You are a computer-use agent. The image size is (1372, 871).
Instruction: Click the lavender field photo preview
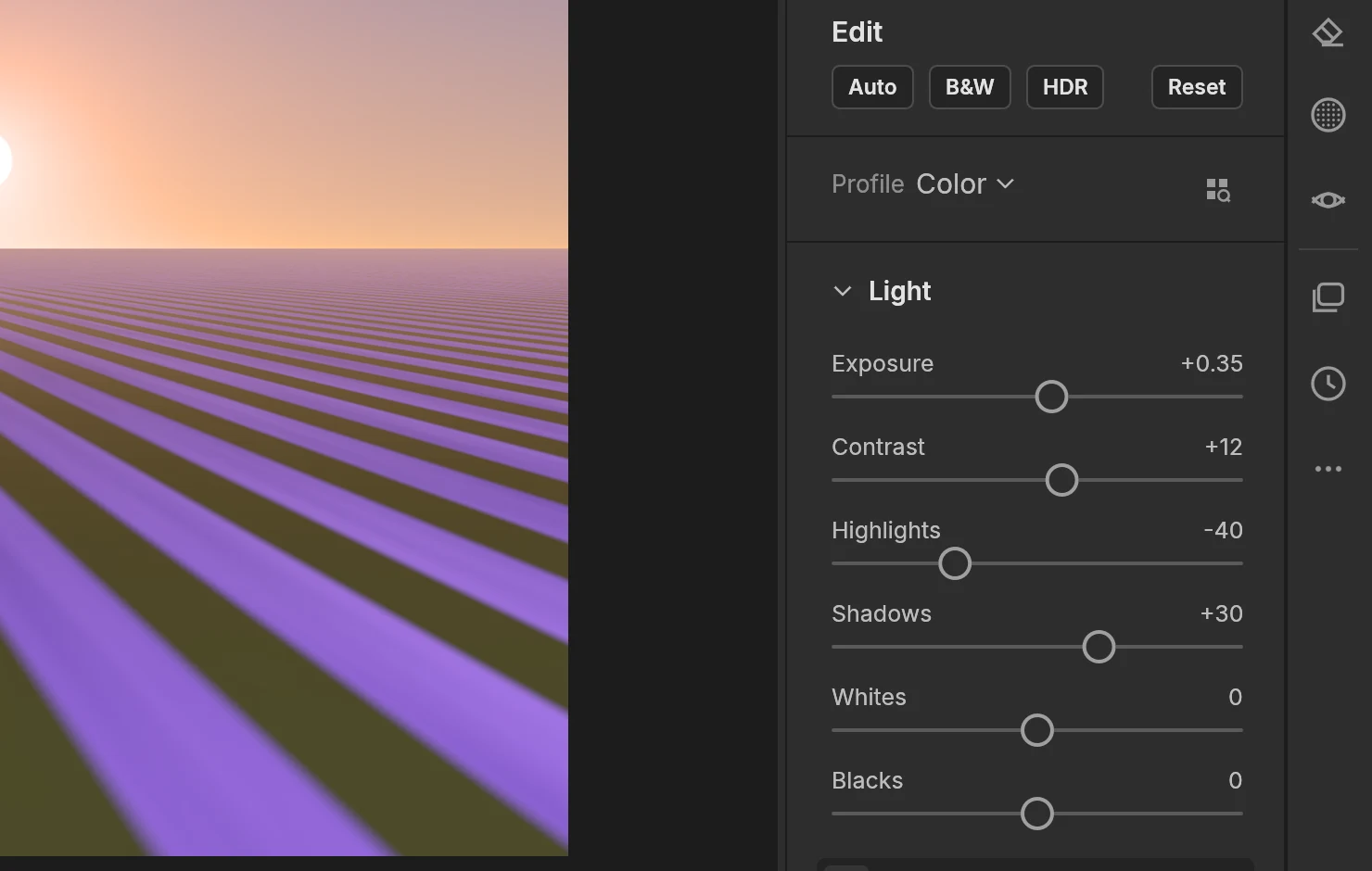[x=284, y=427]
